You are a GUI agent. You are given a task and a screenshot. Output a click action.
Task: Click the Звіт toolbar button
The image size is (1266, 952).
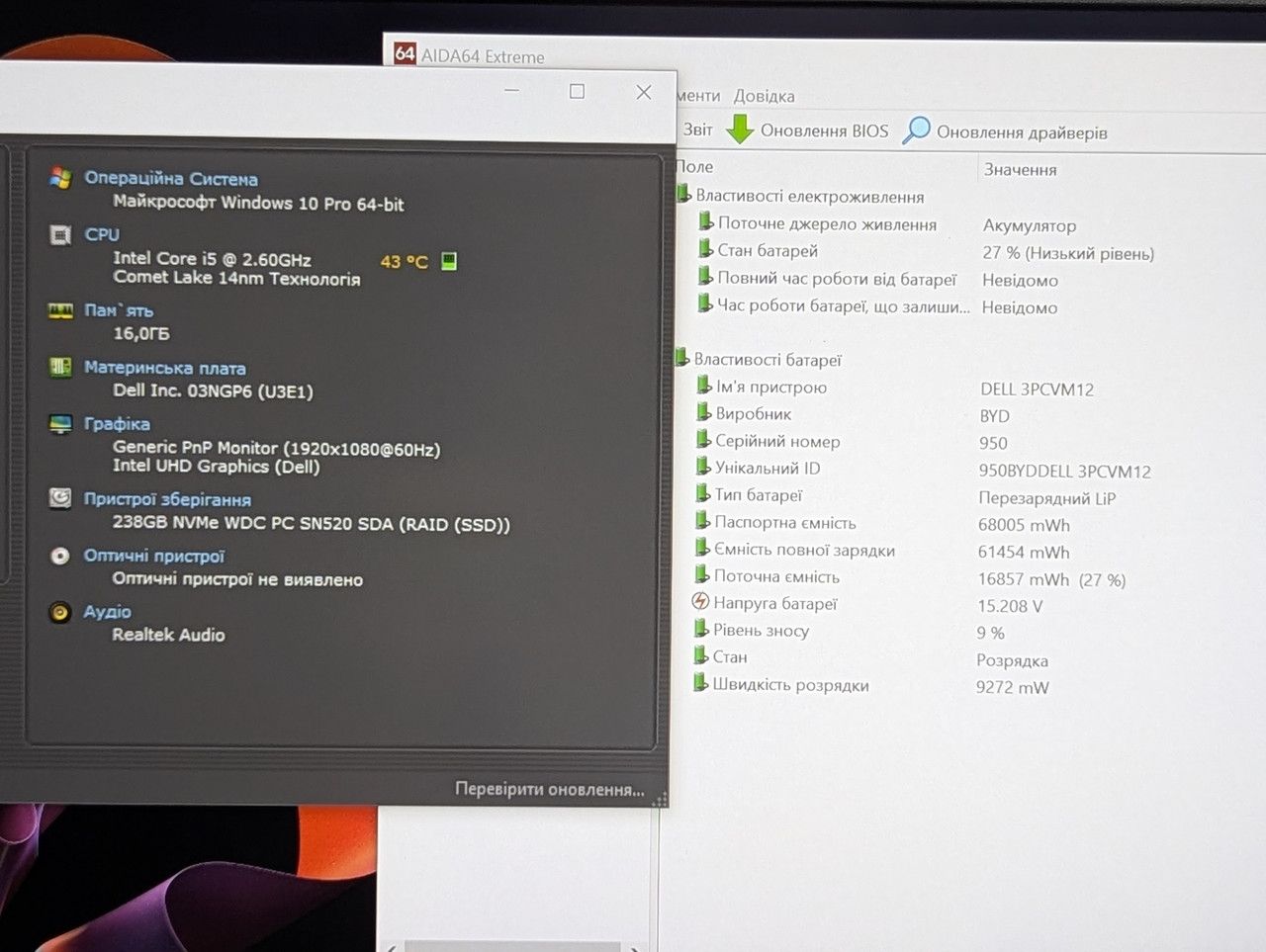pyautogui.click(x=697, y=130)
